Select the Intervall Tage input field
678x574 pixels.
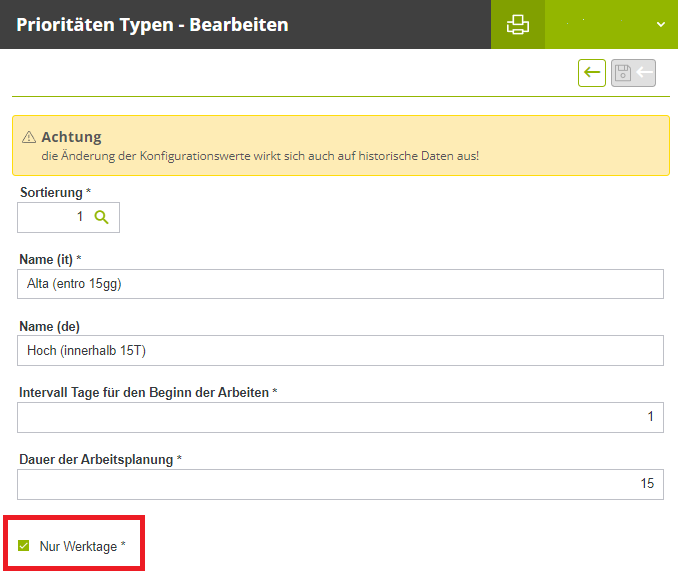pos(340,417)
